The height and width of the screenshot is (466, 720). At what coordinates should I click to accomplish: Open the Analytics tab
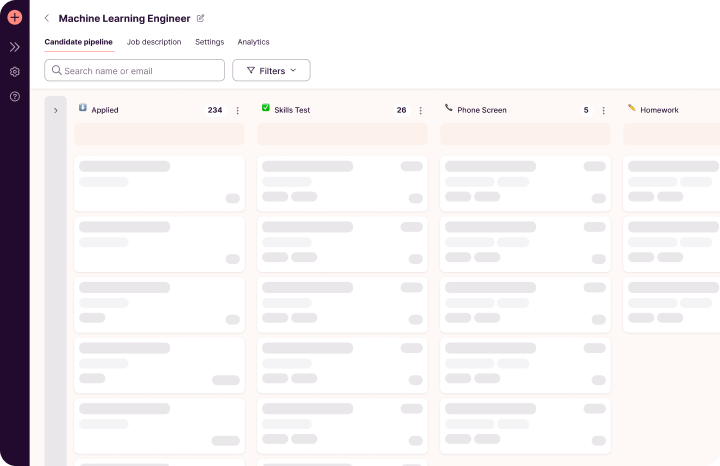[253, 42]
